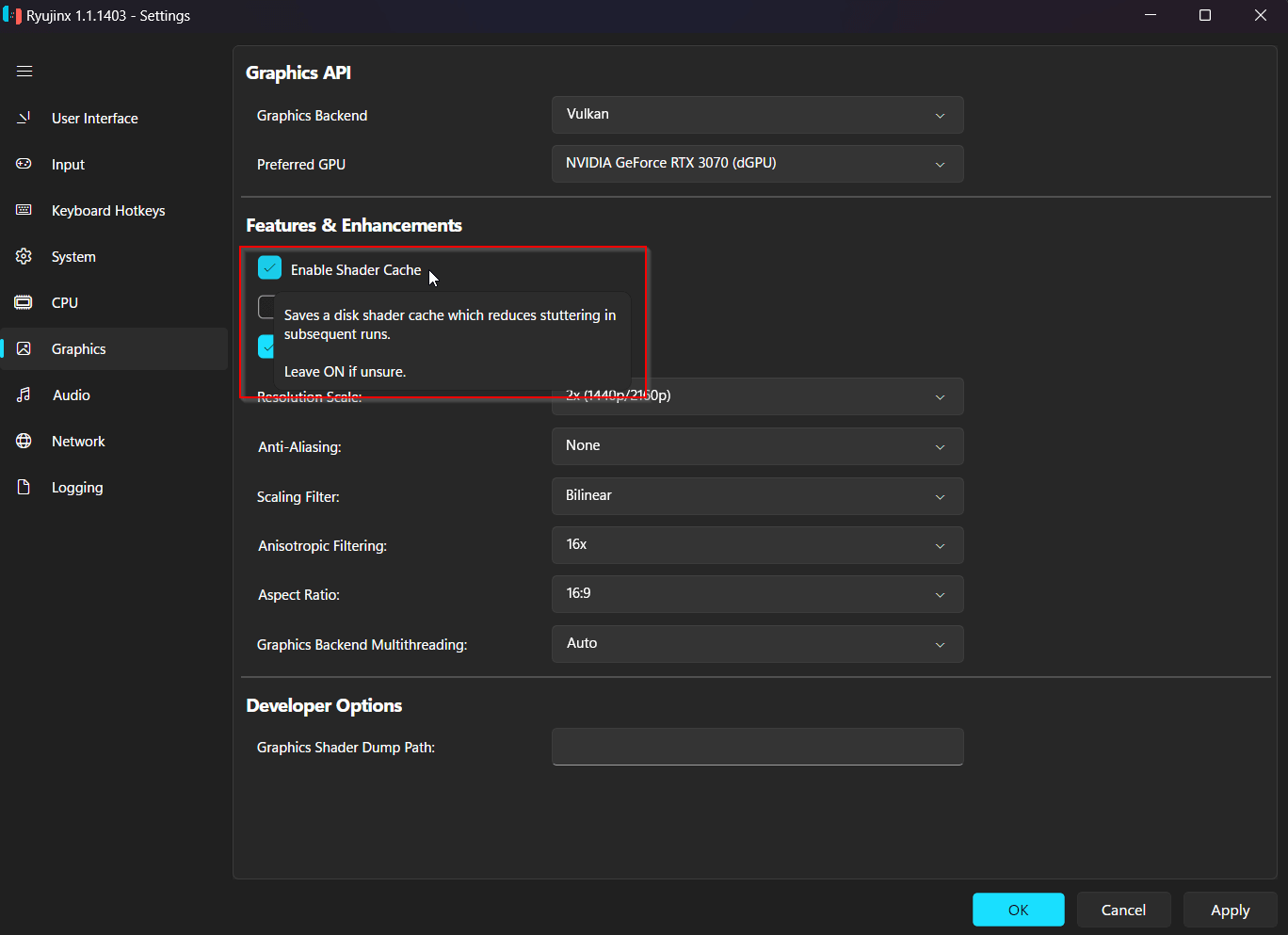Click the Developer Options heading
The height and width of the screenshot is (935, 1288).
(324, 705)
